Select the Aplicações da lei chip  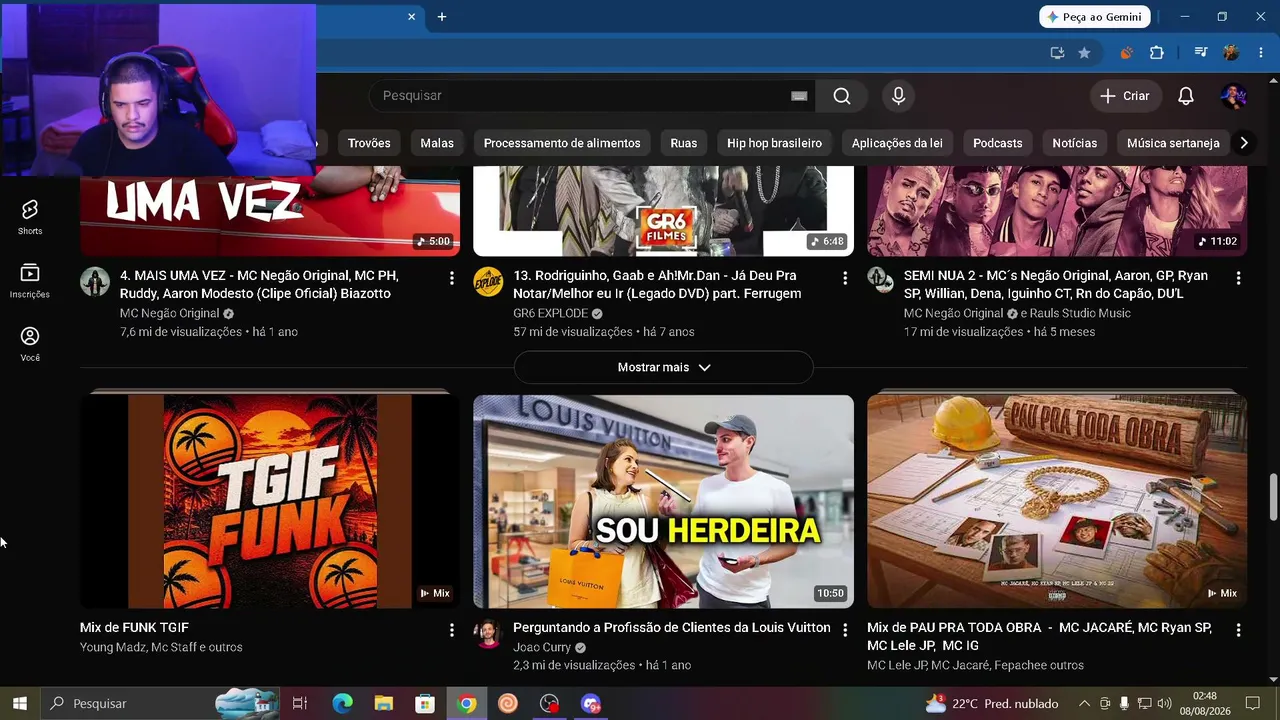click(897, 143)
